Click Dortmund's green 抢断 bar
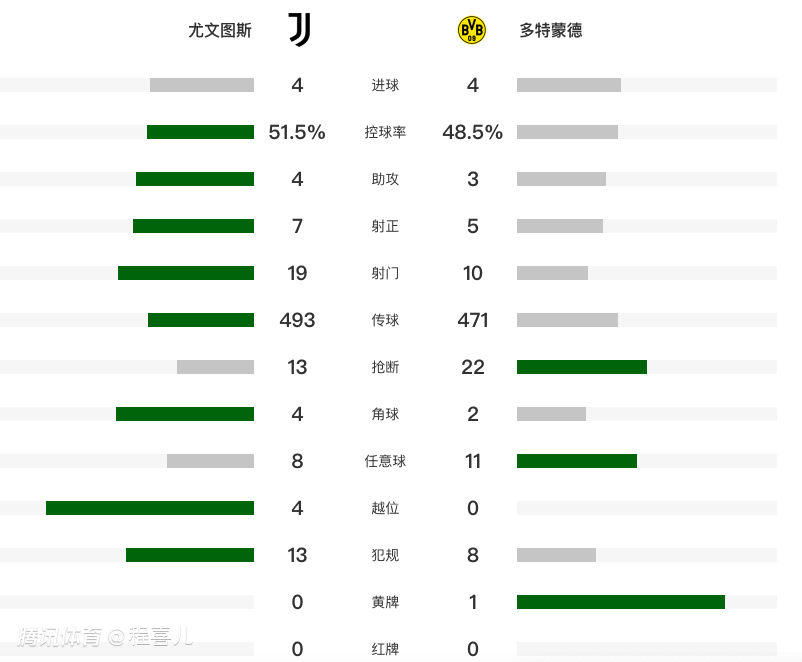 (x=581, y=367)
